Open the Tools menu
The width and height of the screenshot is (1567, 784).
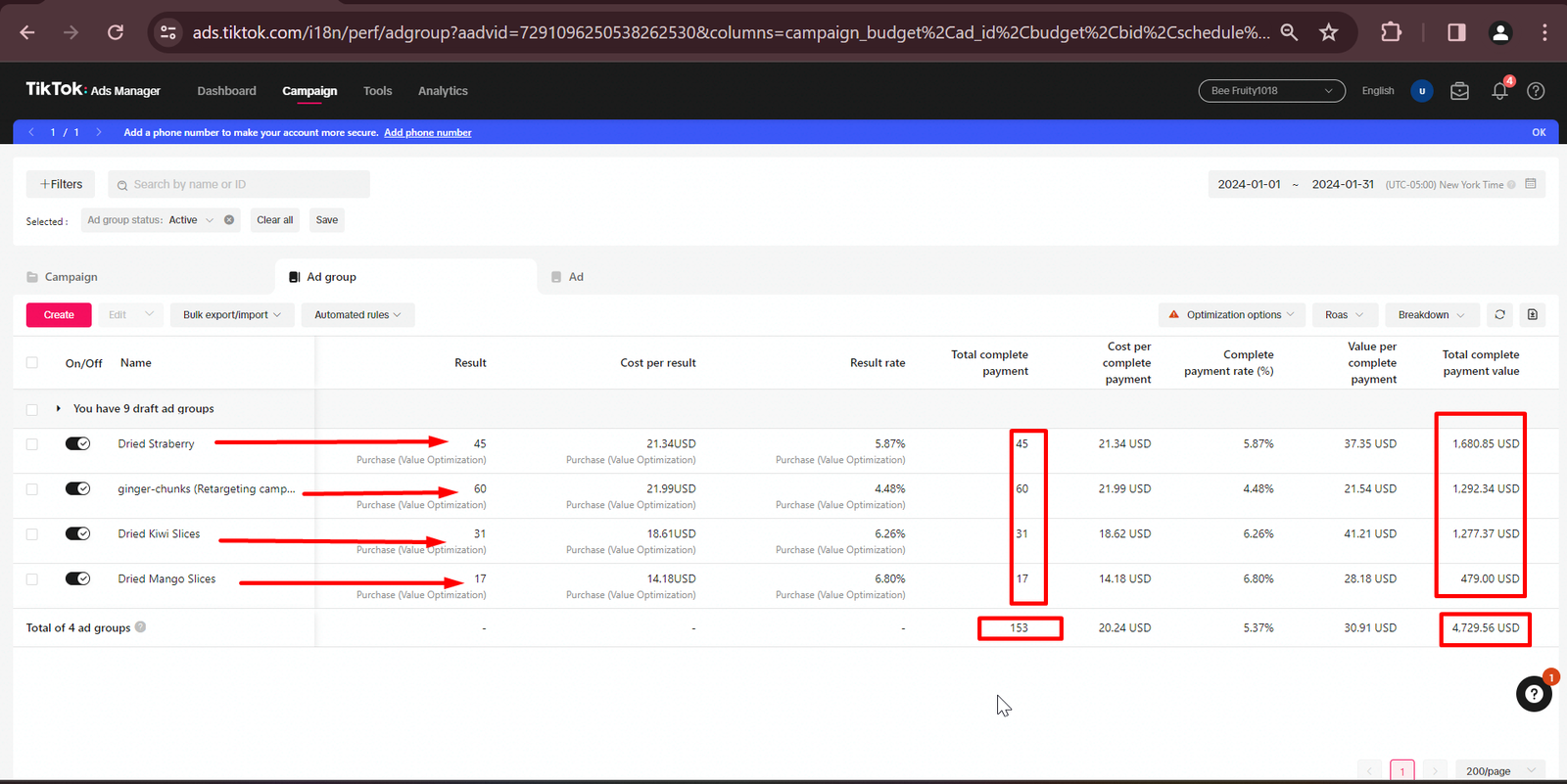(x=377, y=91)
